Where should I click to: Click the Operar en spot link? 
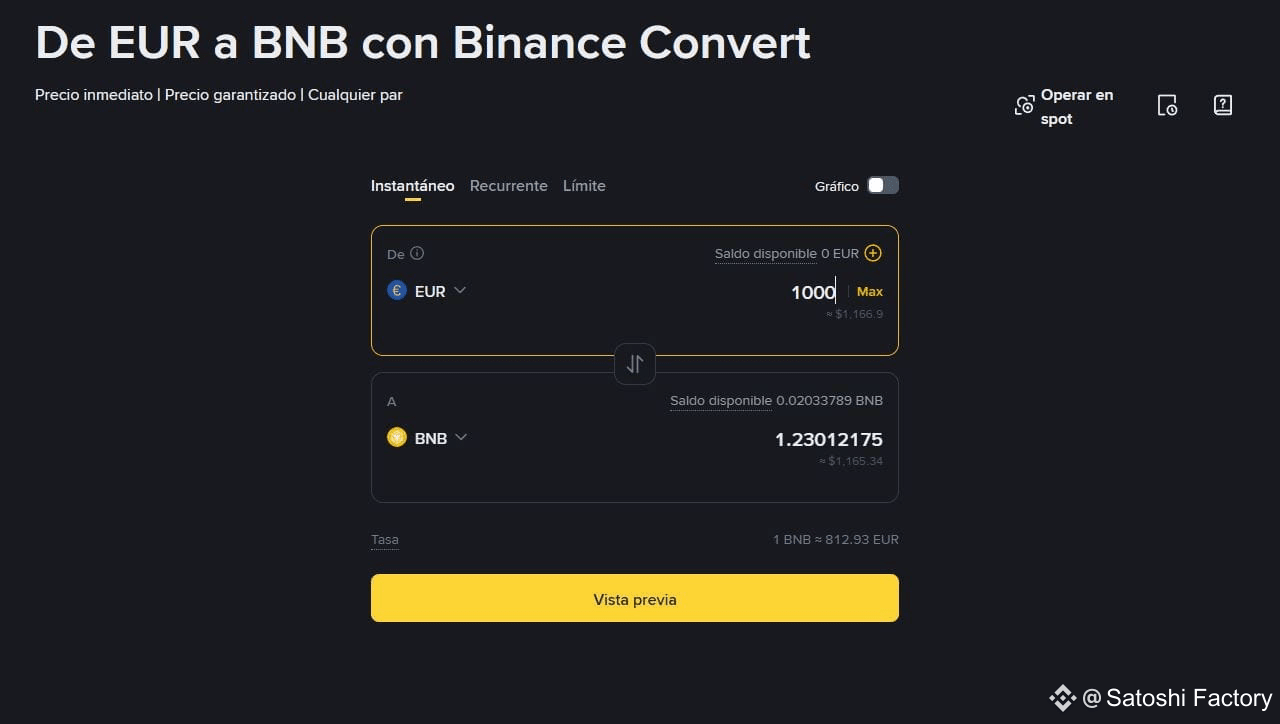(x=1076, y=106)
